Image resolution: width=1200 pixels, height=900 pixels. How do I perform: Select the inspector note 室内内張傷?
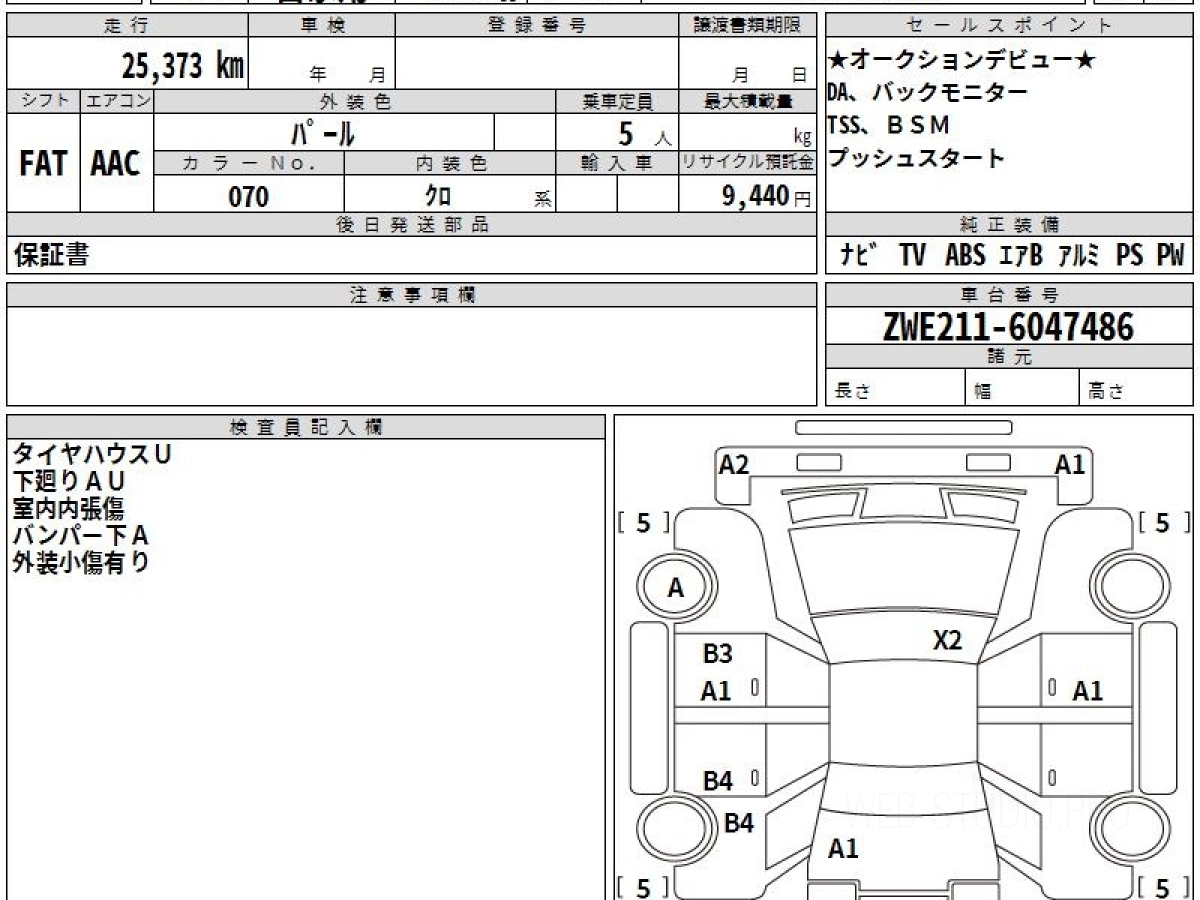click(x=69, y=508)
